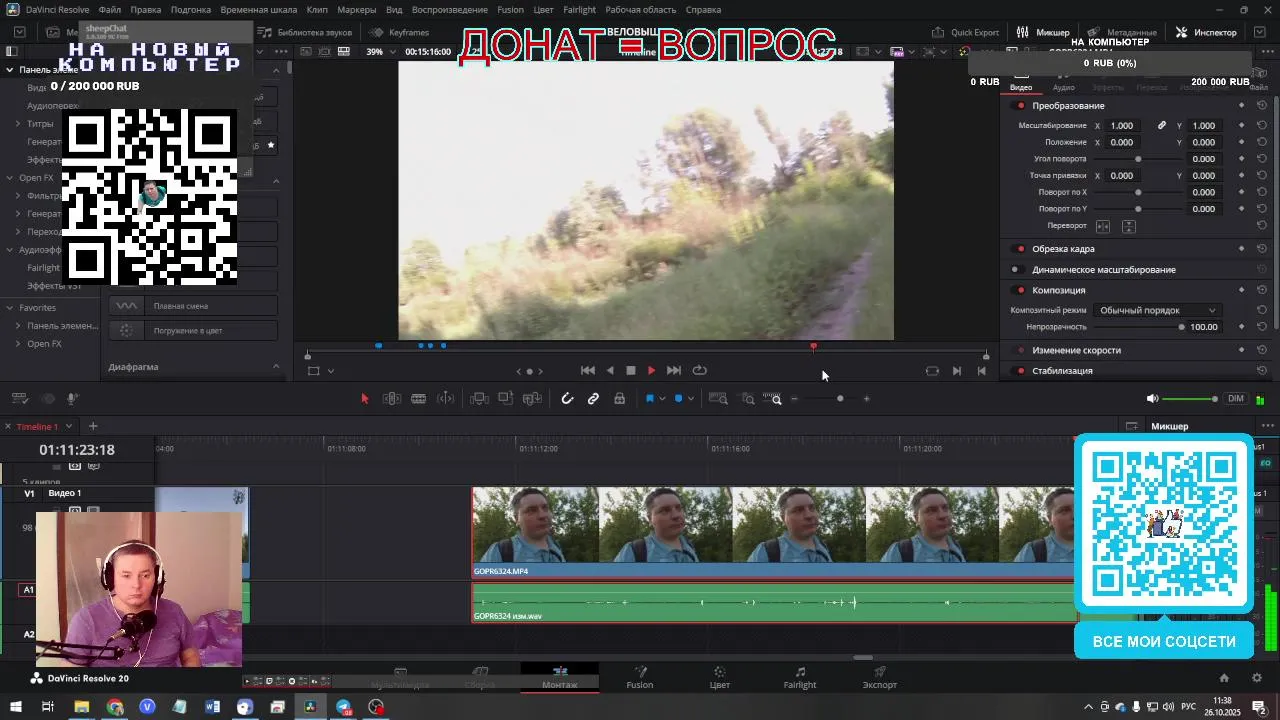Screen dimensions: 1280x720
Task: Activate the dynamic trim mode tool
Action: (x=419, y=399)
